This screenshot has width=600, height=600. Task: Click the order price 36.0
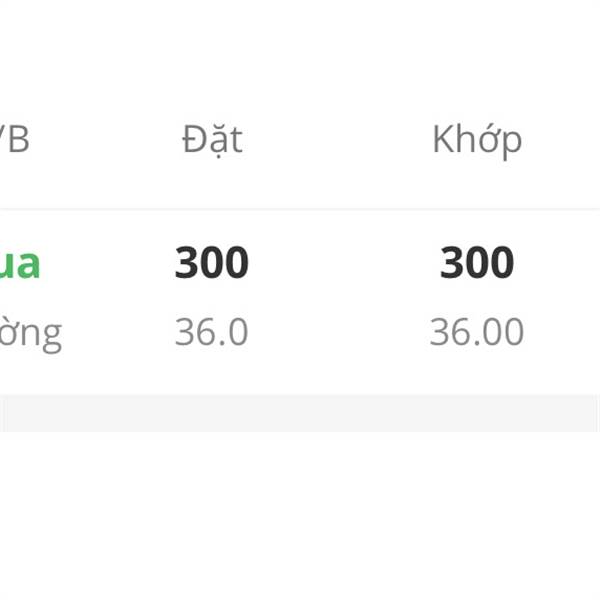(211, 332)
